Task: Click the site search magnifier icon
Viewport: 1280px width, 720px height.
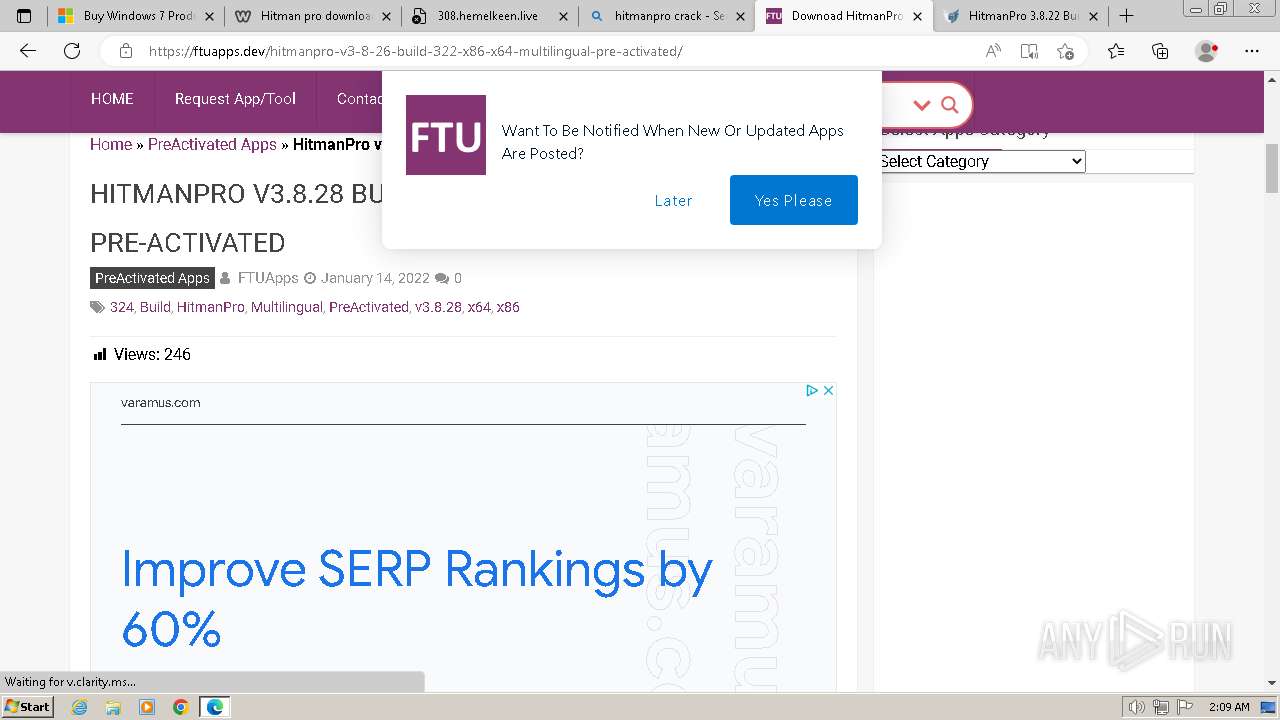Action: (x=950, y=104)
